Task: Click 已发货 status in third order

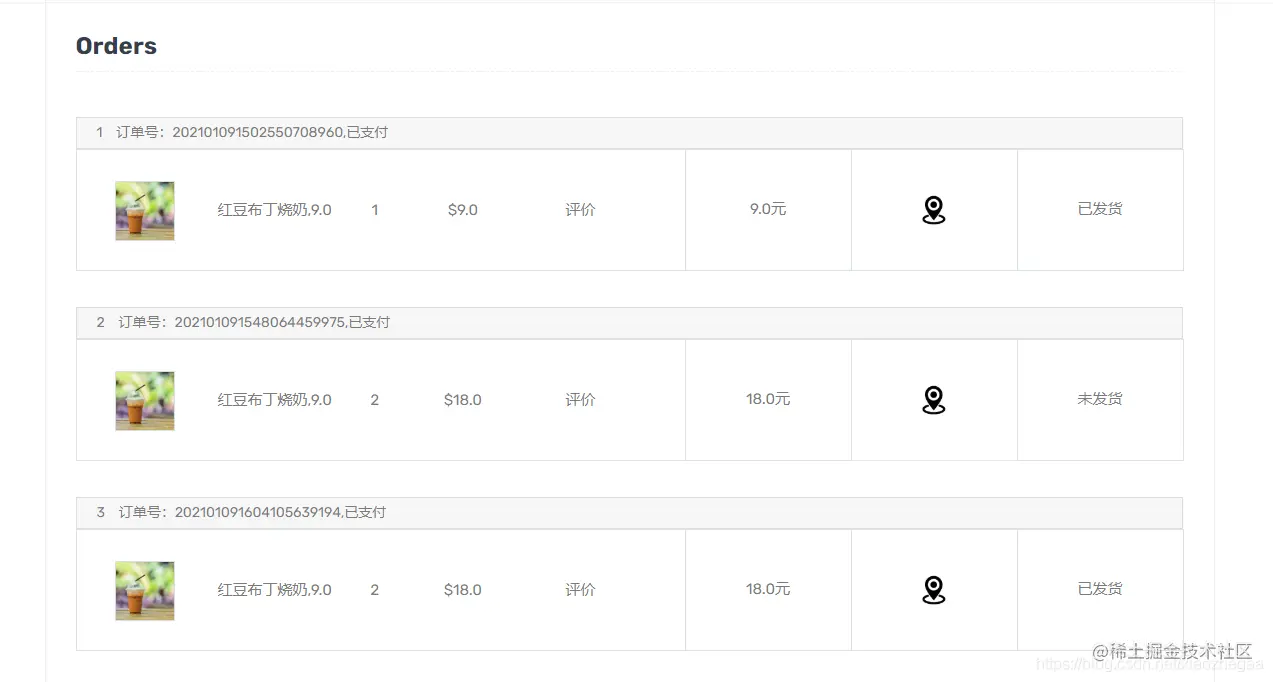Action: click(x=1100, y=589)
